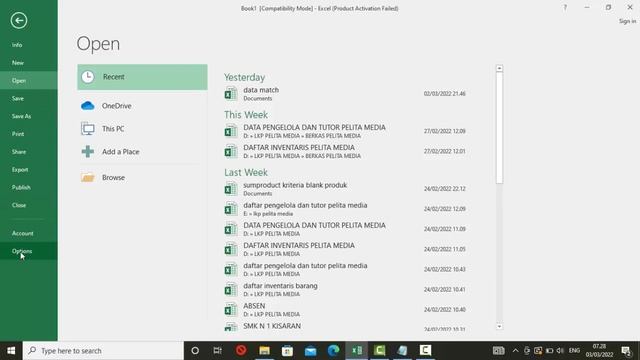Open Cortana circle in taskbar

click(195, 351)
